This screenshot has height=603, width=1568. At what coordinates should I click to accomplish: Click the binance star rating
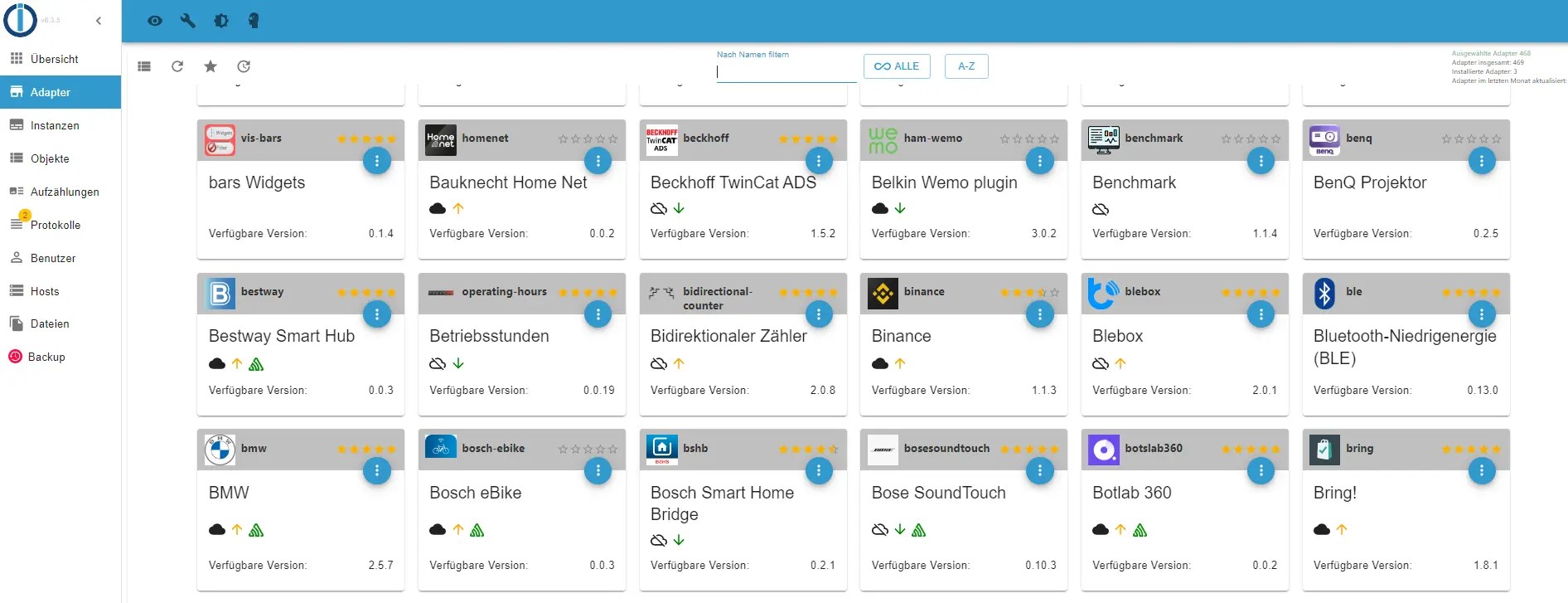pos(1029,293)
